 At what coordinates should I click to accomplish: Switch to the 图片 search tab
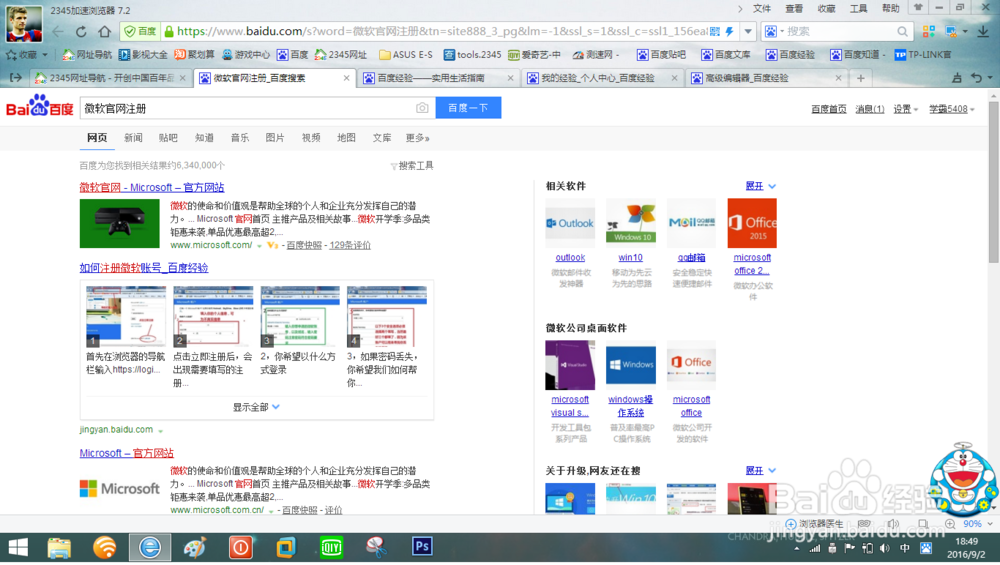(275, 138)
